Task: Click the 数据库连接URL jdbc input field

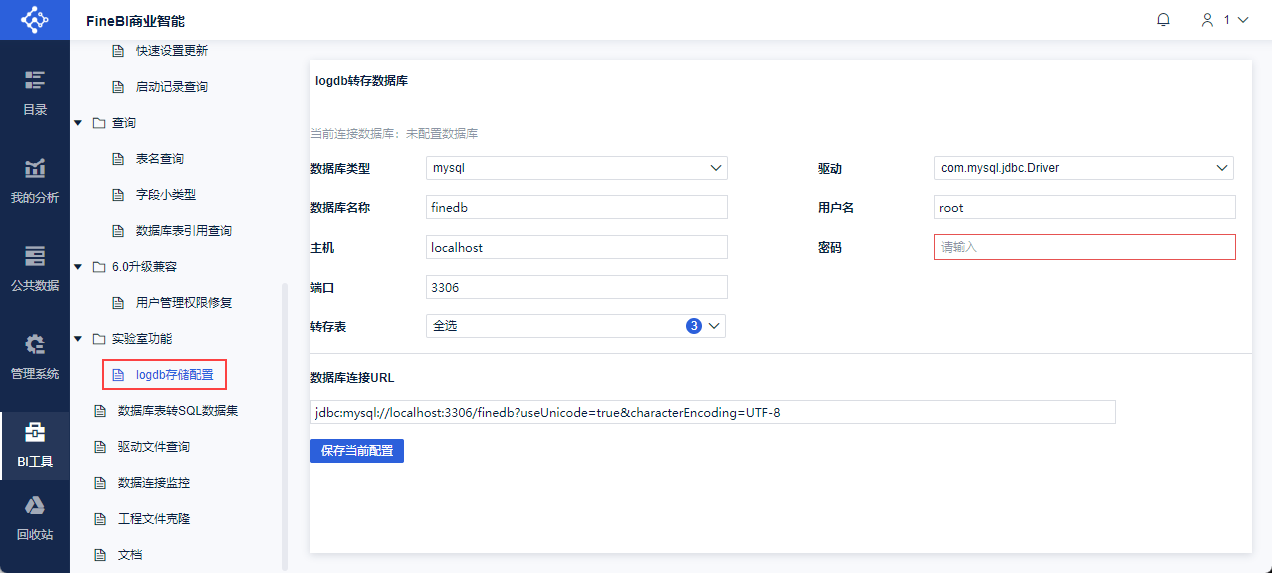Action: click(x=713, y=412)
